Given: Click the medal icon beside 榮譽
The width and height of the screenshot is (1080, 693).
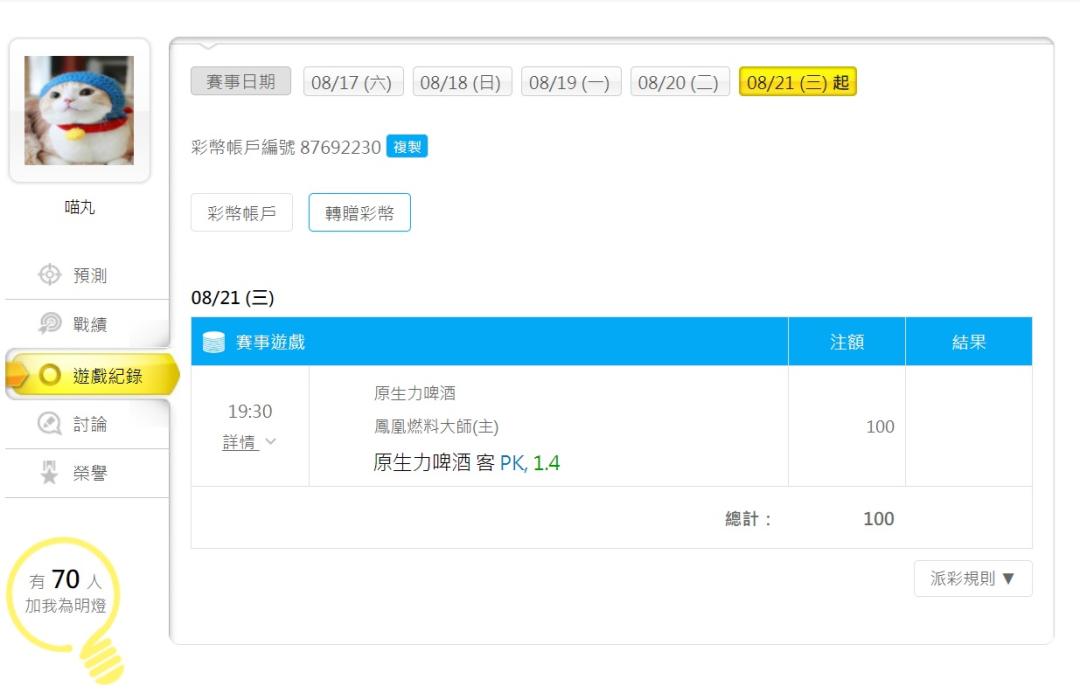Looking at the screenshot, I should (50, 473).
